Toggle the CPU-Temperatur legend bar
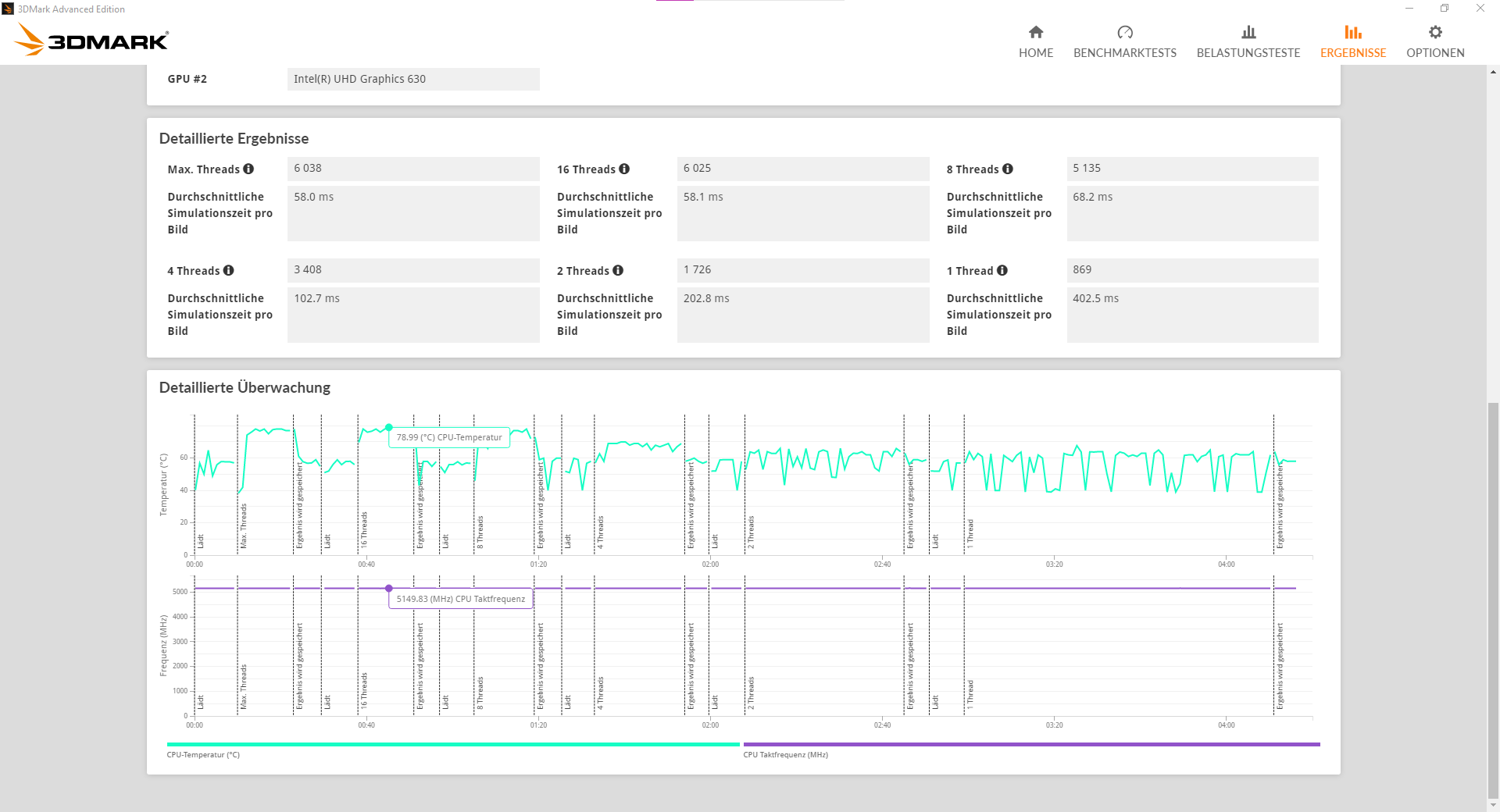Screen dimensions: 1500x812 pyautogui.click(x=453, y=744)
